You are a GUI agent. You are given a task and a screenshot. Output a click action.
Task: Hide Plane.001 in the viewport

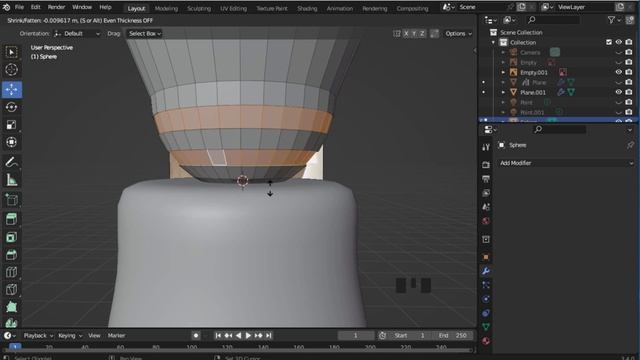point(619,92)
